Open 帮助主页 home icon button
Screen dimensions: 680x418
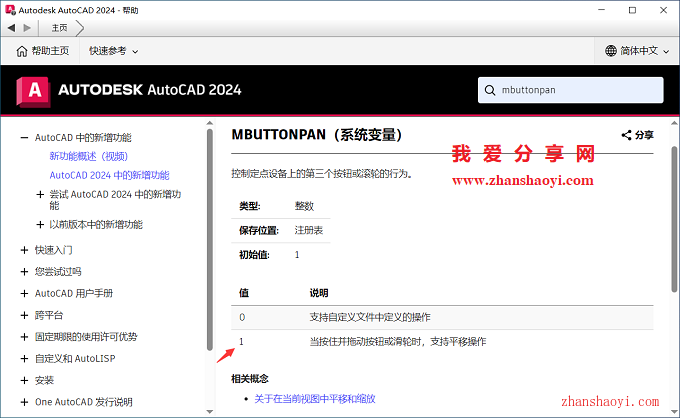click(x=42, y=51)
